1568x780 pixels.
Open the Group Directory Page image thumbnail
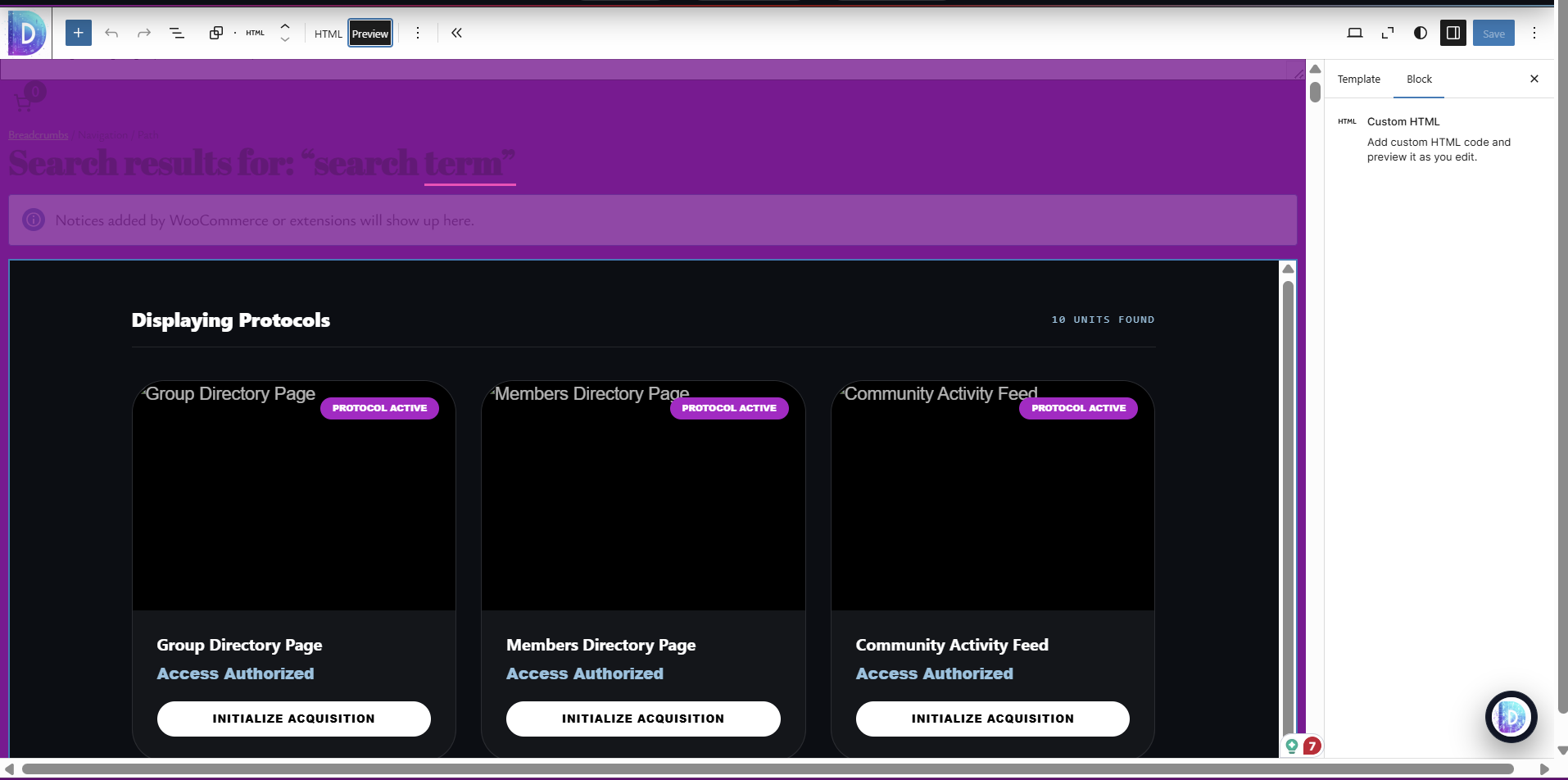[294, 496]
